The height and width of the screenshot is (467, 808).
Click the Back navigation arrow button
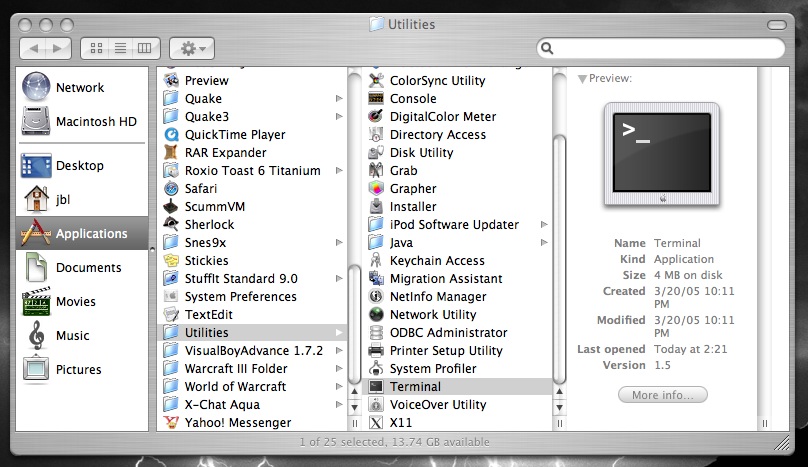pyautogui.click(x=34, y=48)
